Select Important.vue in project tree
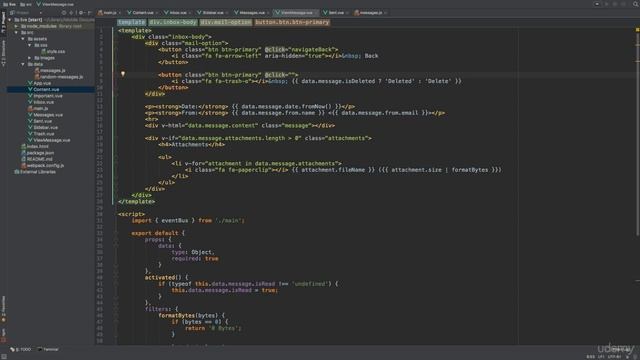The image size is (640, 360). tap(45, 96)
